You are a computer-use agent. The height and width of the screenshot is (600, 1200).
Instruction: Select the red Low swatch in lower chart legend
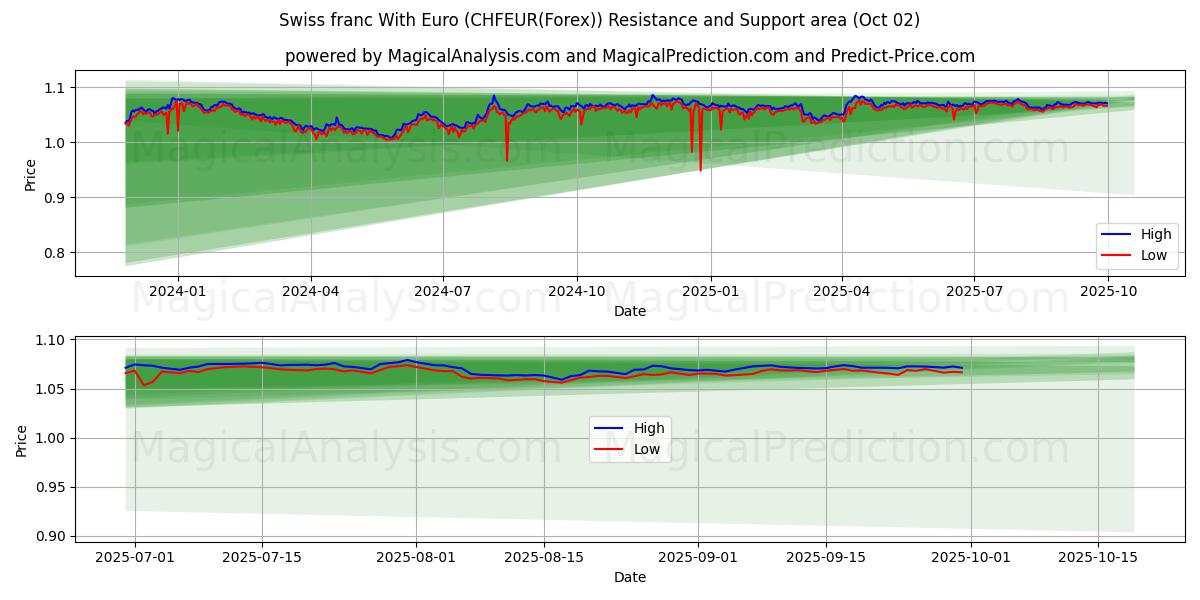point(609,449)
